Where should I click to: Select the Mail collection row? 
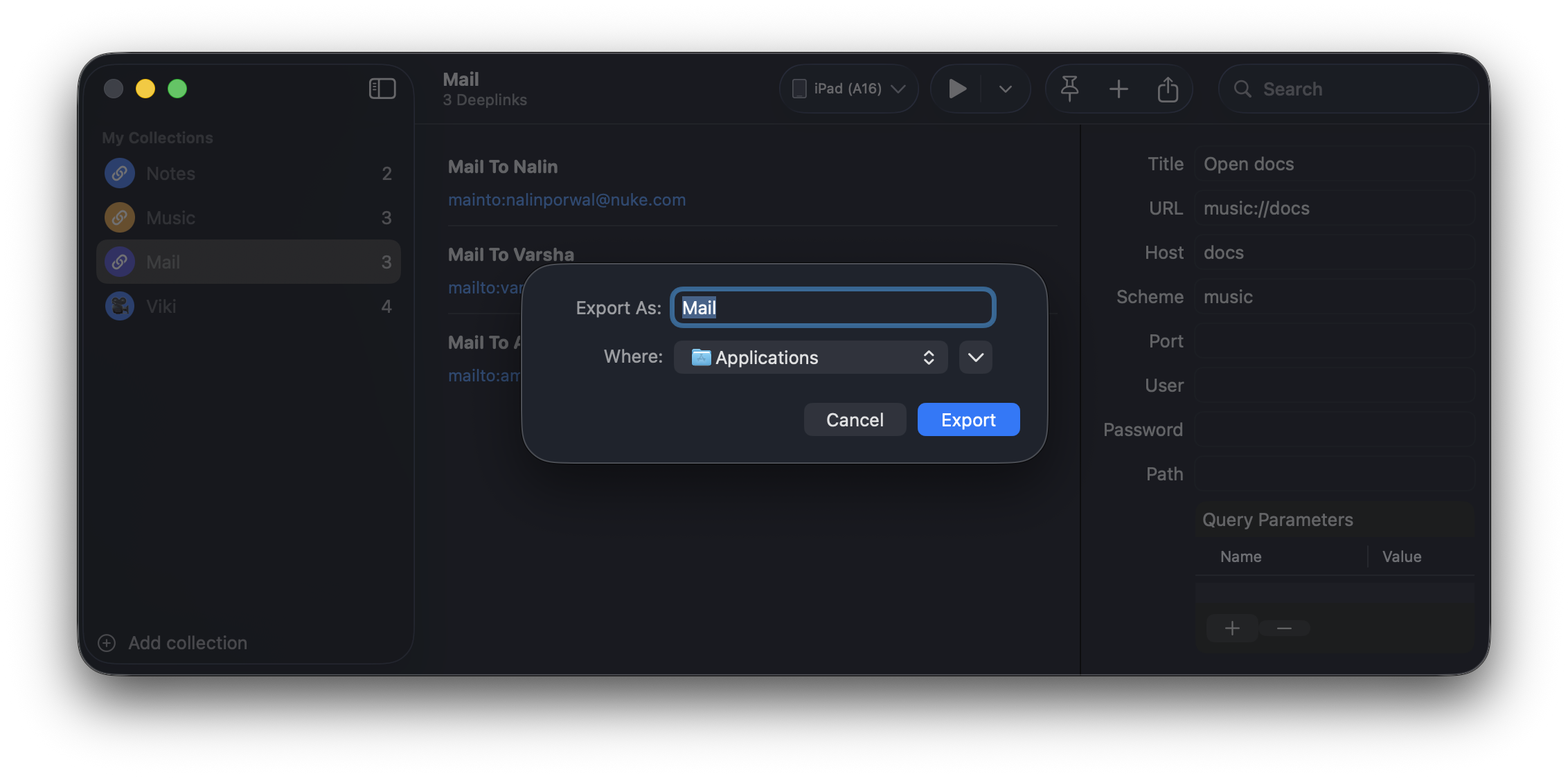pyautogui.click(x=249, y=262)
